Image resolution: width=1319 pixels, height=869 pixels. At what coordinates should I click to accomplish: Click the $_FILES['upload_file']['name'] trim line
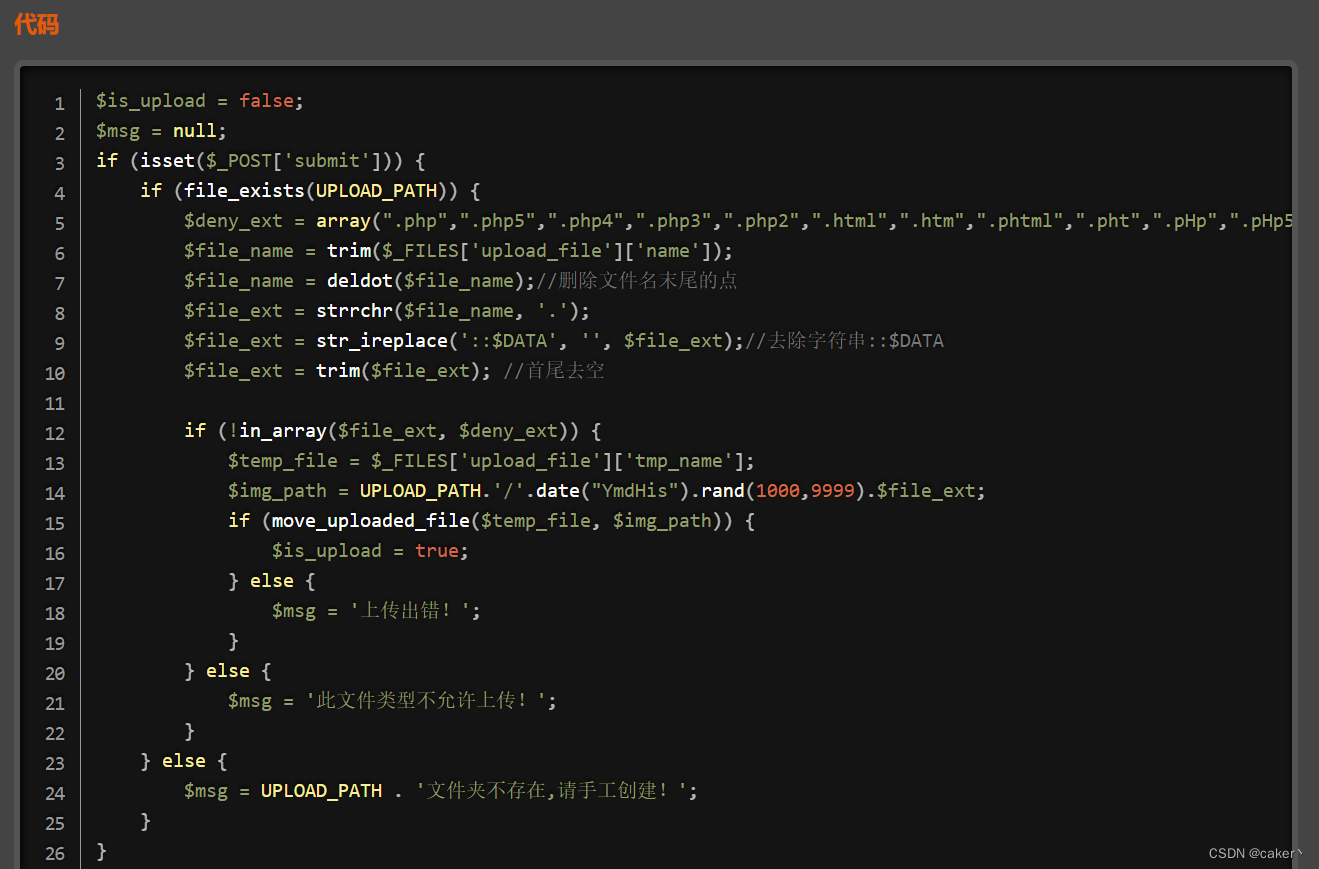click(x=459, y=251)
